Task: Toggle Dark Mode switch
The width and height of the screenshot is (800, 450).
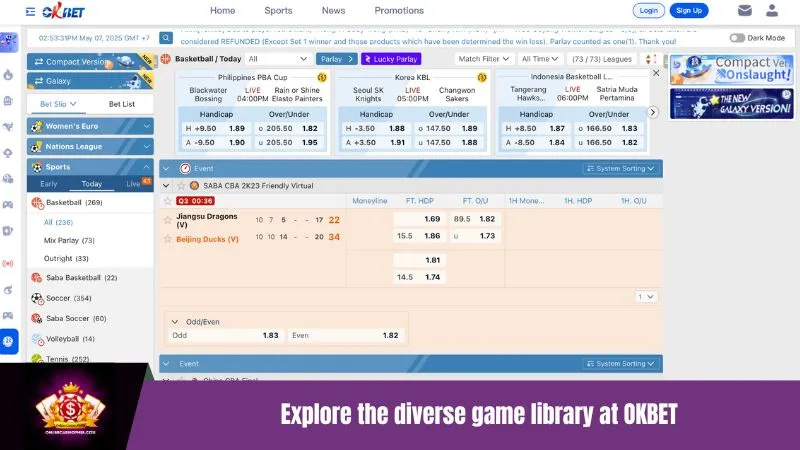Action: [737, 38]
